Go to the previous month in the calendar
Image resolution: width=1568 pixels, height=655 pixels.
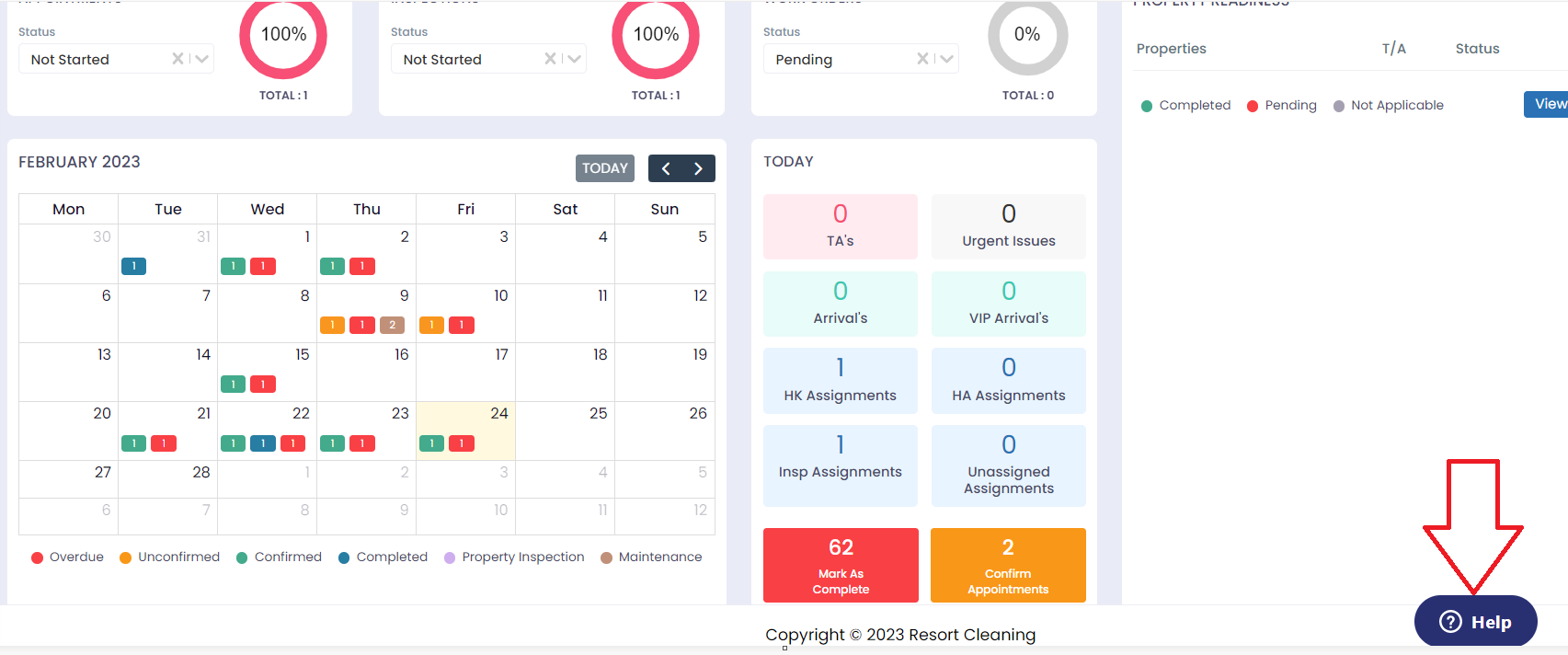click(666, 168)
